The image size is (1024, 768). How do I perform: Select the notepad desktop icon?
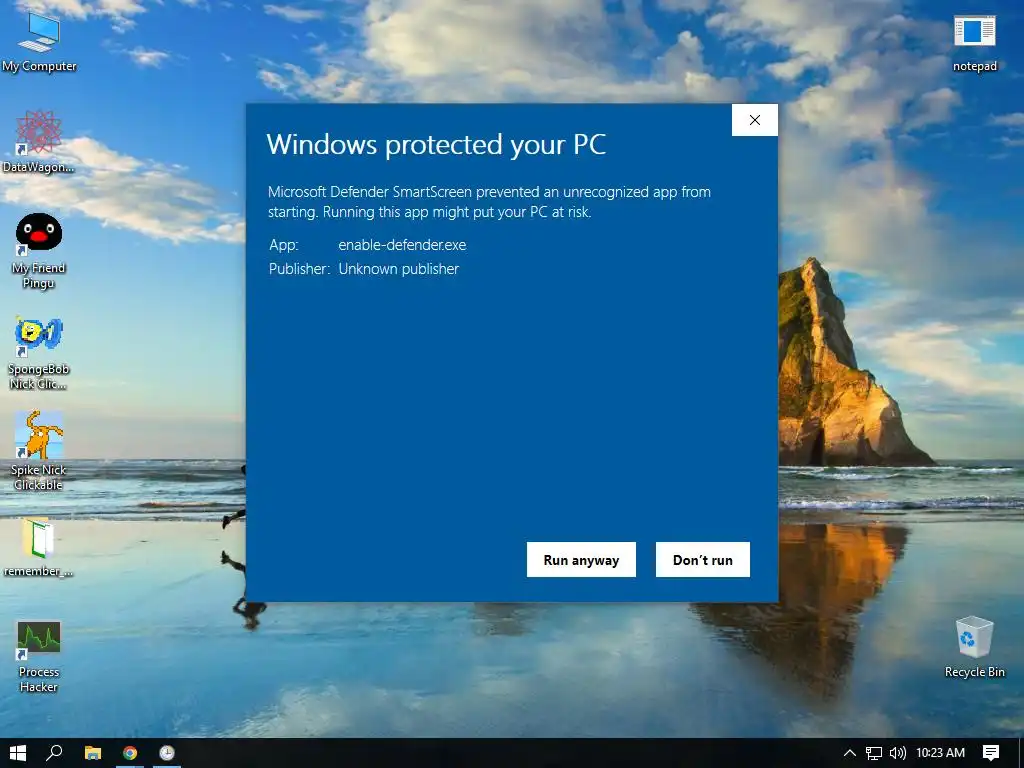click(974, 43)
